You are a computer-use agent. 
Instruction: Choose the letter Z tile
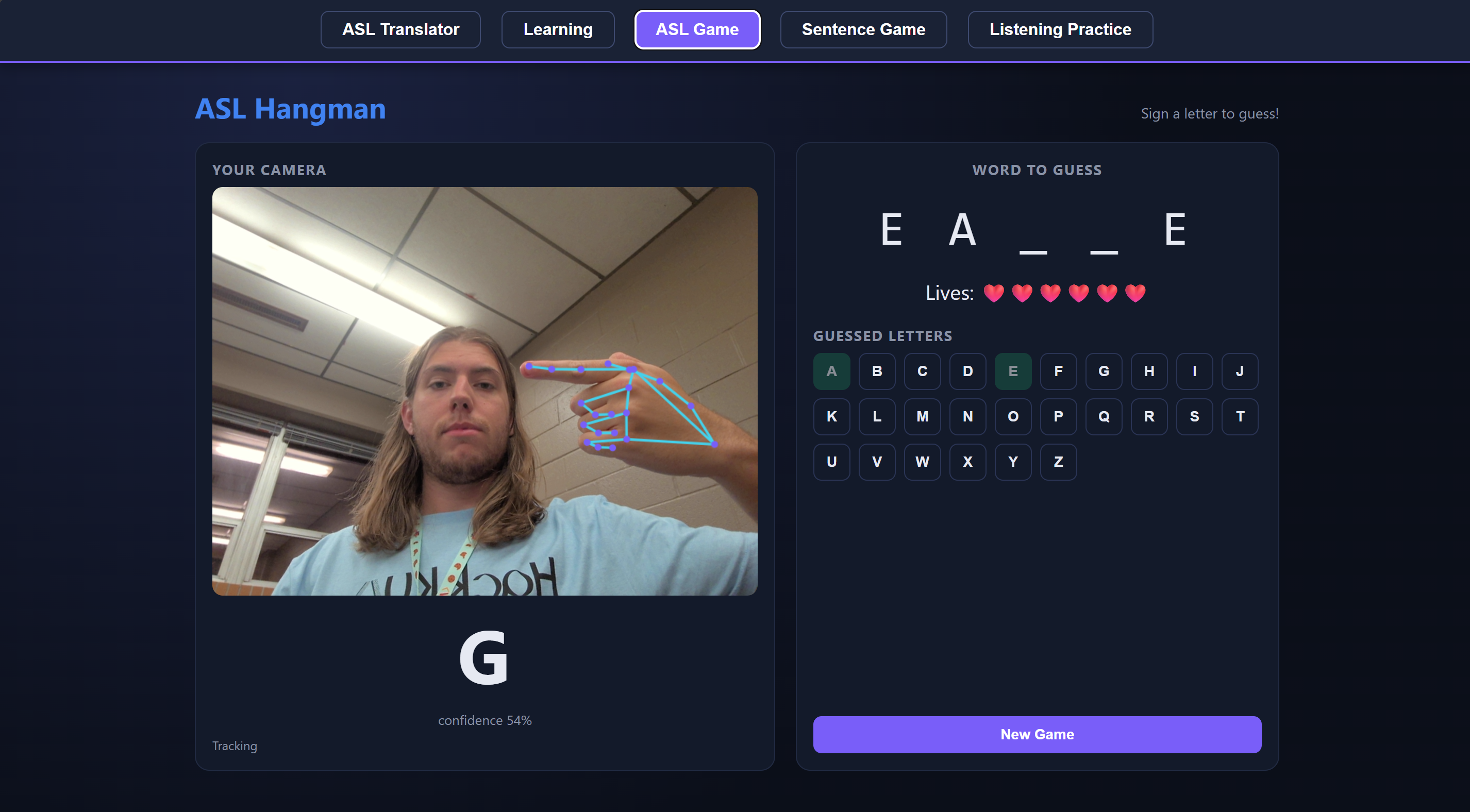pyautogui.click(x=1058, y=462)
